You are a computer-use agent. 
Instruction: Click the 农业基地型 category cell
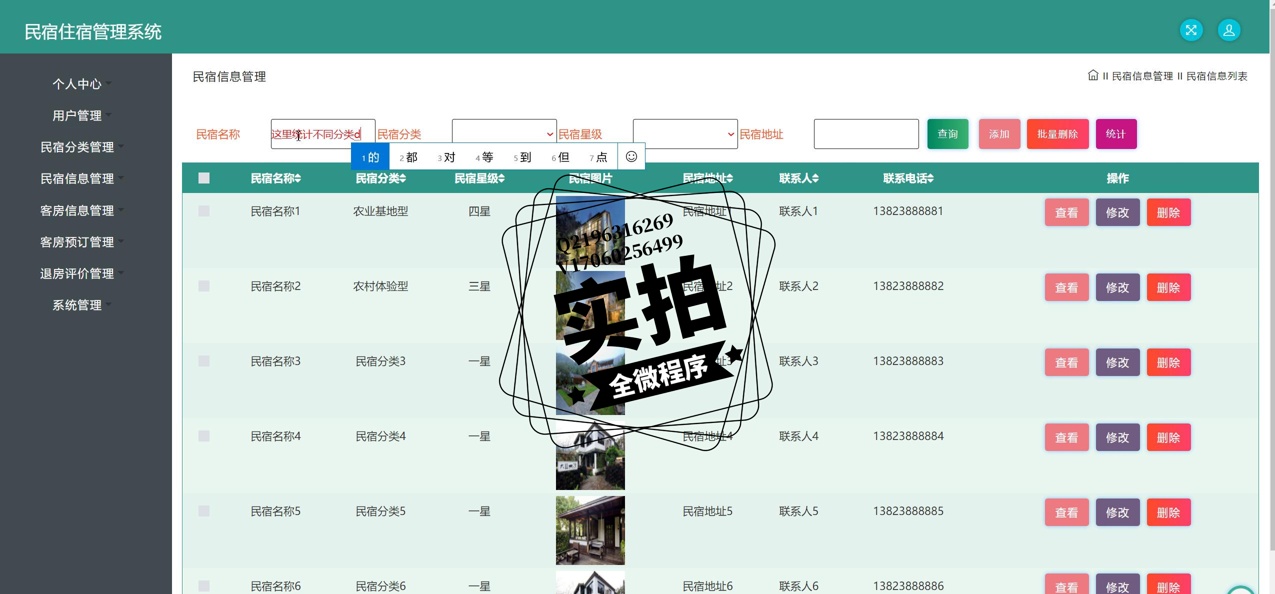point(381,211)
